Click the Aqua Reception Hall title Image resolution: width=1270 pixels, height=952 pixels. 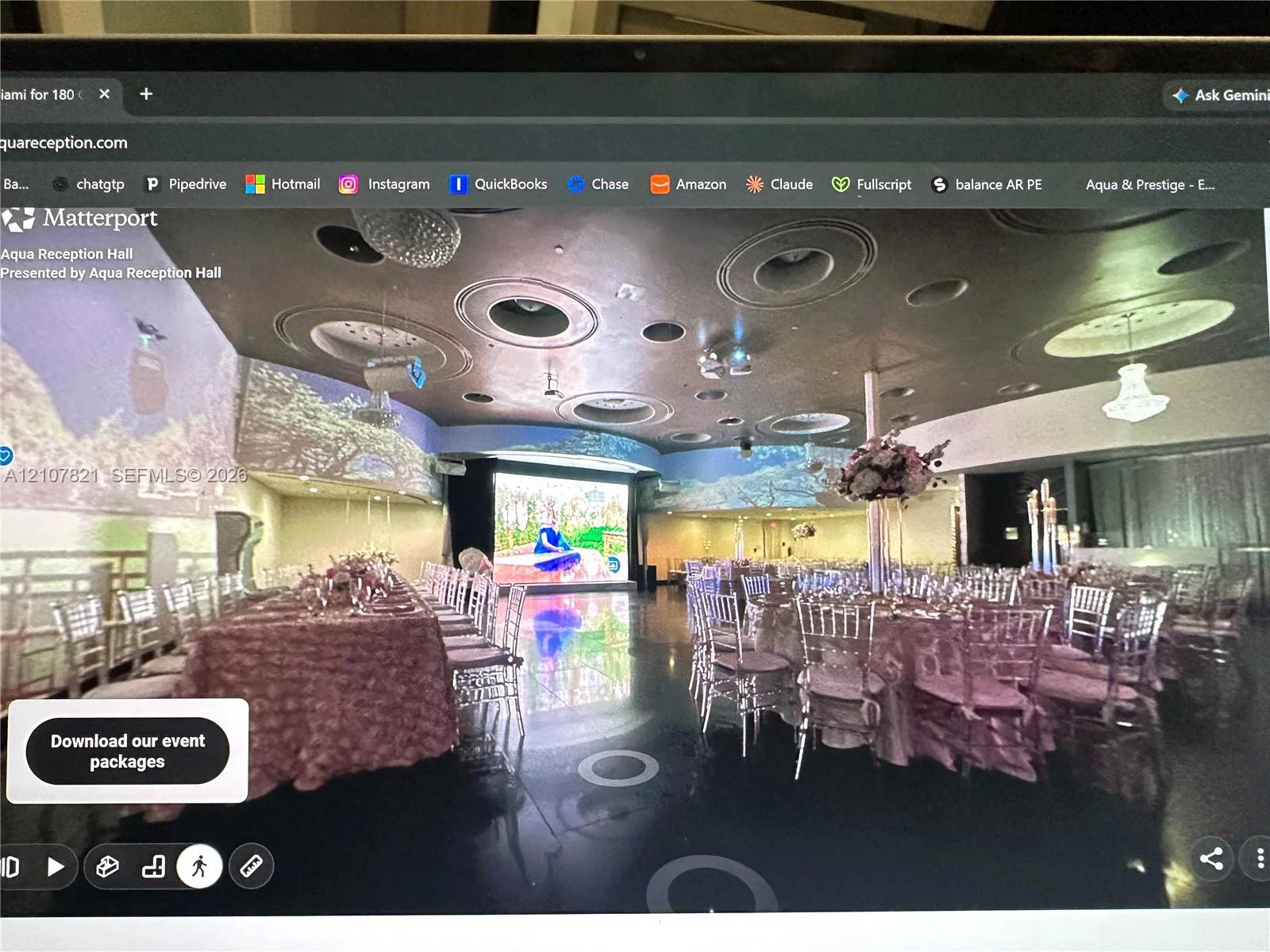[x=67, y=254]
